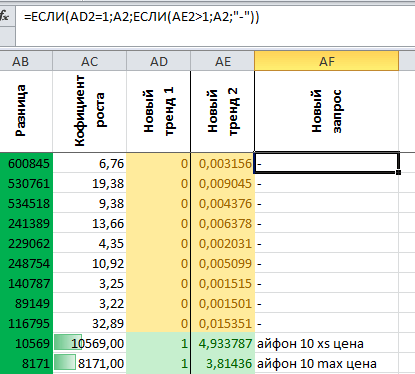Select green trend cell 3,81436

click(x=222, y=363)
